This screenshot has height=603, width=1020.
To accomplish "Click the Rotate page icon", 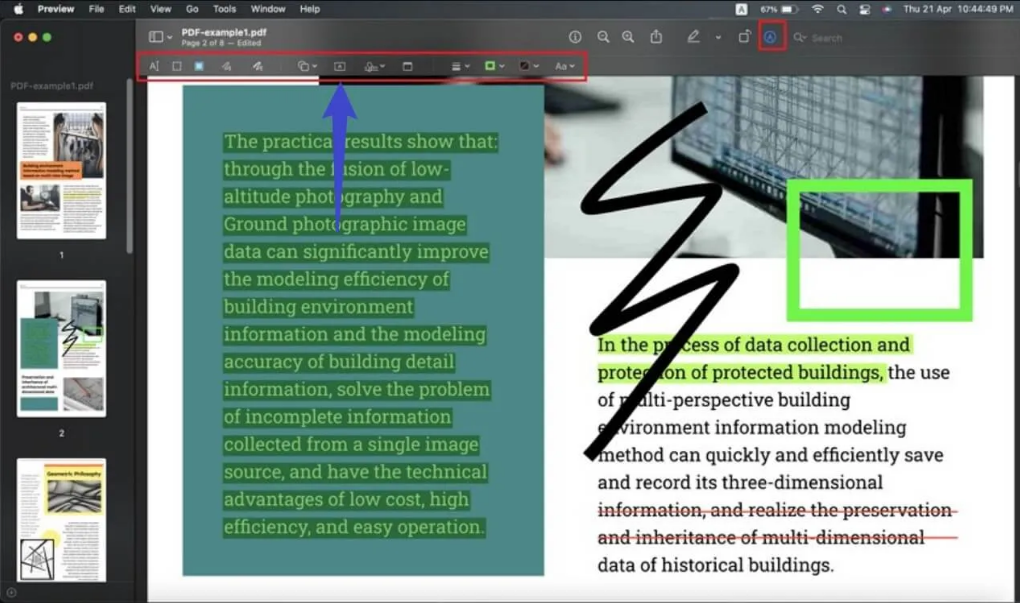I will click(744, 37).
